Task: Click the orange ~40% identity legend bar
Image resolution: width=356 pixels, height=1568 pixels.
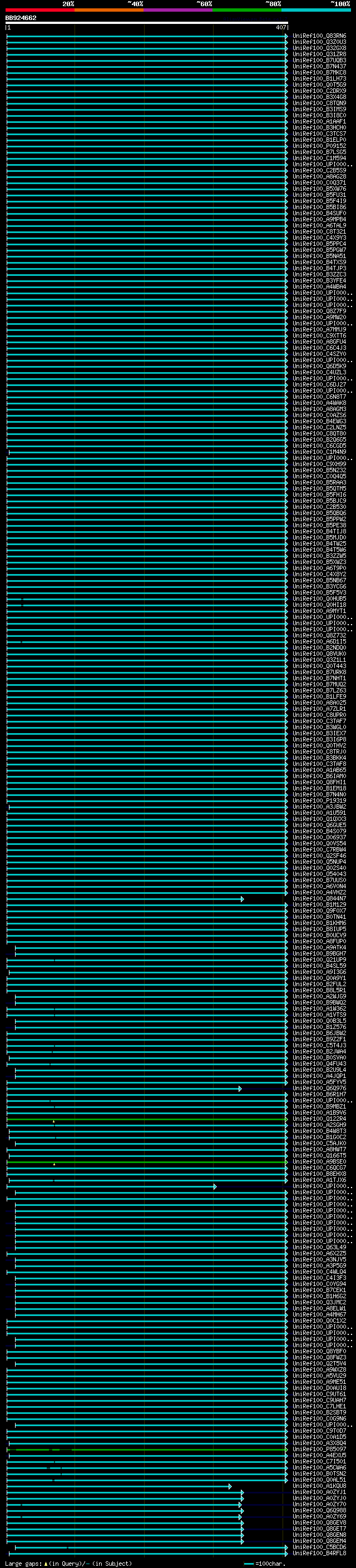Action: [109, 10]
